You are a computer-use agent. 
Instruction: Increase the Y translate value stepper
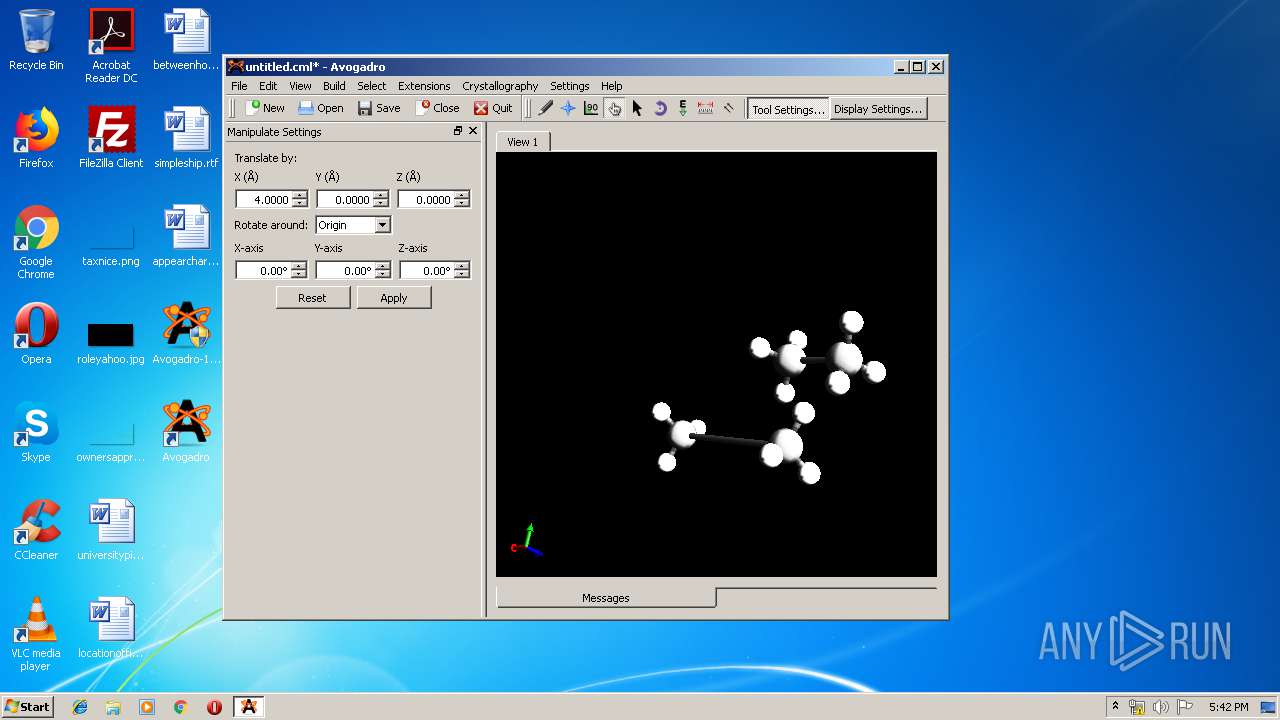point(381,196)
